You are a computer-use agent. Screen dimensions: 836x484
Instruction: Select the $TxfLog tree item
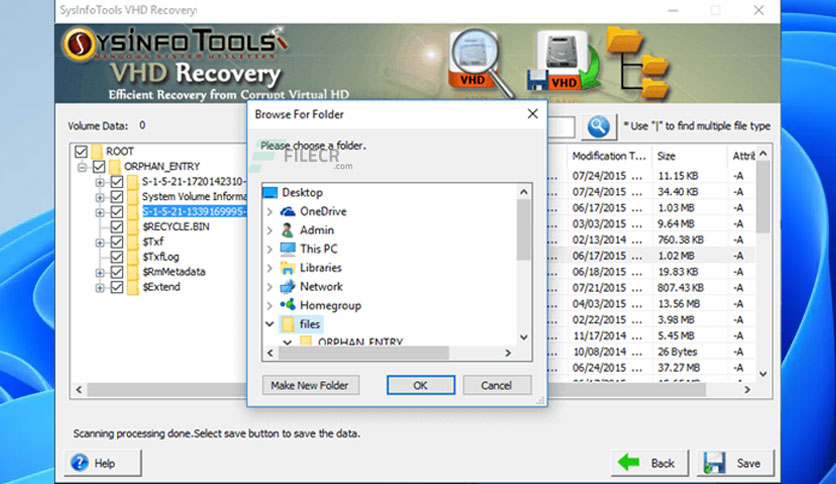160,257
